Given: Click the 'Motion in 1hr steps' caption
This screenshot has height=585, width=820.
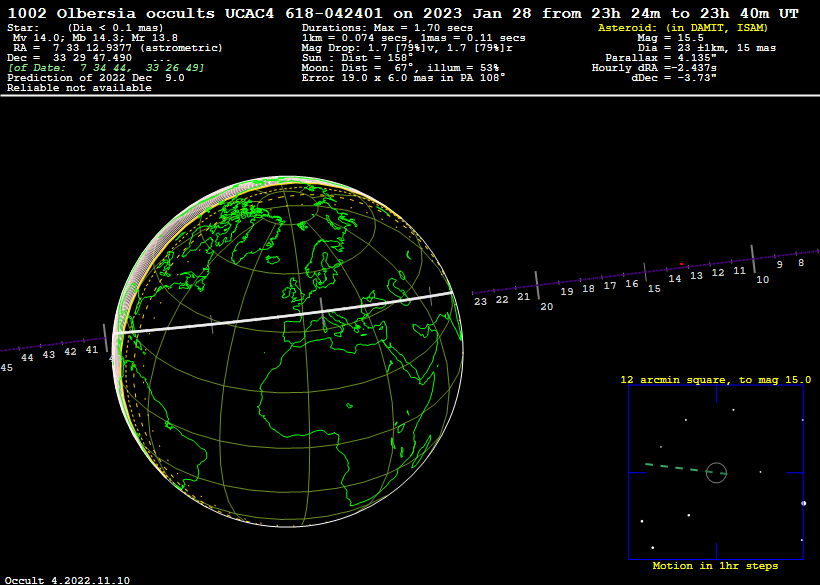Looking at the screenshot, I should [x=715, y=566].
